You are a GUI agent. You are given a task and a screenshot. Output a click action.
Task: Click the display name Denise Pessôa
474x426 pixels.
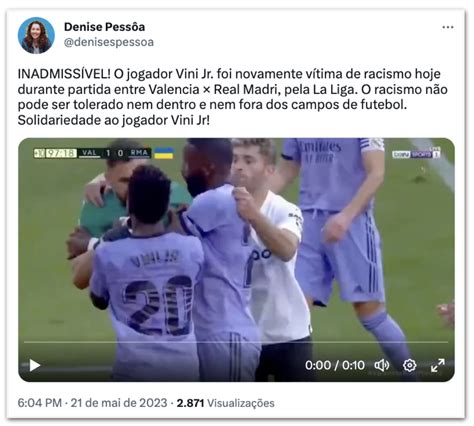point(104,27)
